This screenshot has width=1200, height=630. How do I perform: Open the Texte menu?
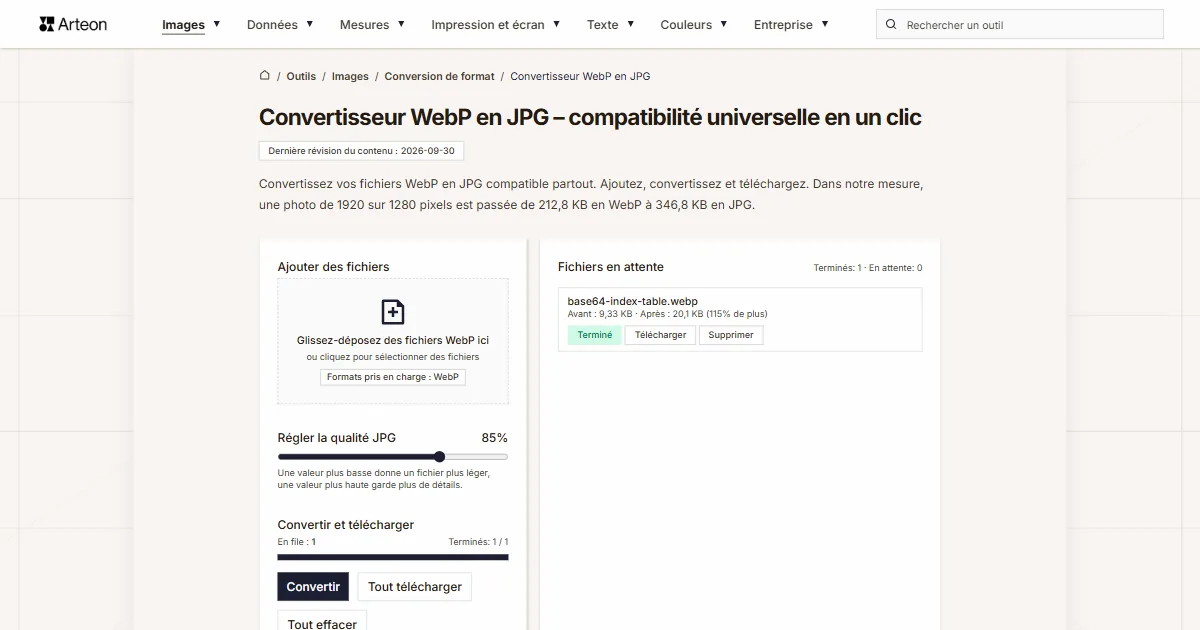click(x=602, y=25)
